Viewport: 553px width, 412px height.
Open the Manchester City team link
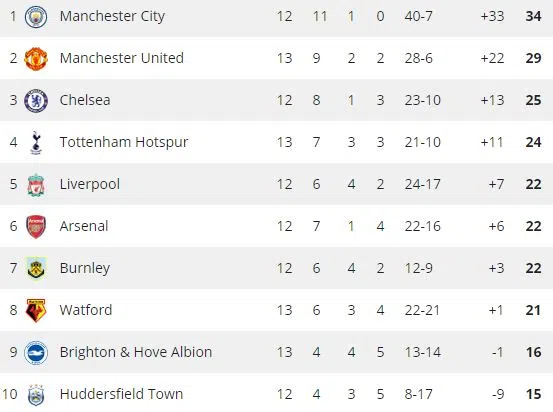pyautogui.click(x=112, y=17)
